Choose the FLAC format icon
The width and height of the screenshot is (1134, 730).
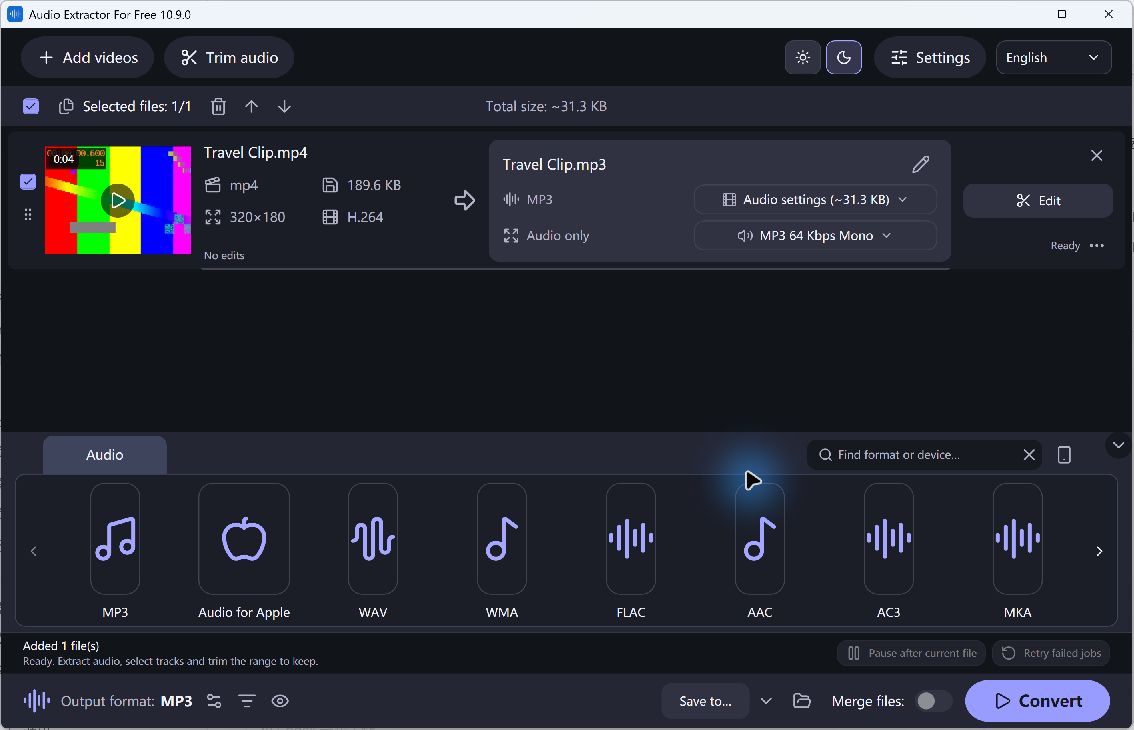coord(631,539)
